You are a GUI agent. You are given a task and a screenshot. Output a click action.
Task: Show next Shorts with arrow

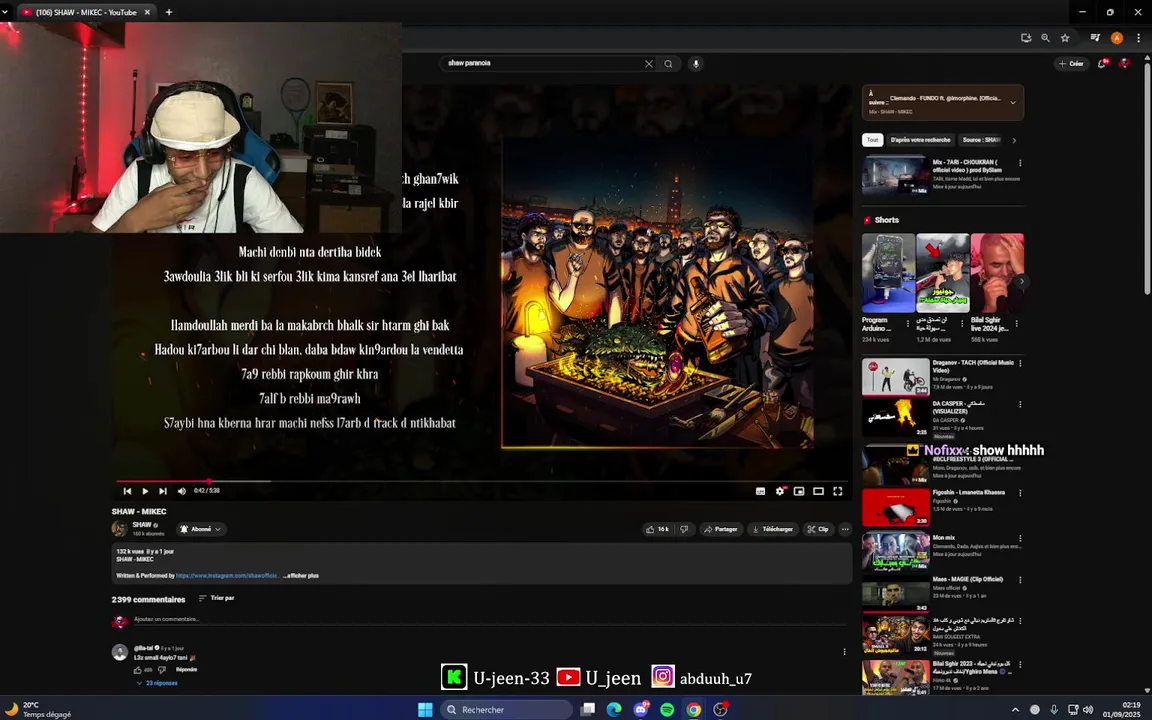pyautogui.click(x=1021, y=281)
